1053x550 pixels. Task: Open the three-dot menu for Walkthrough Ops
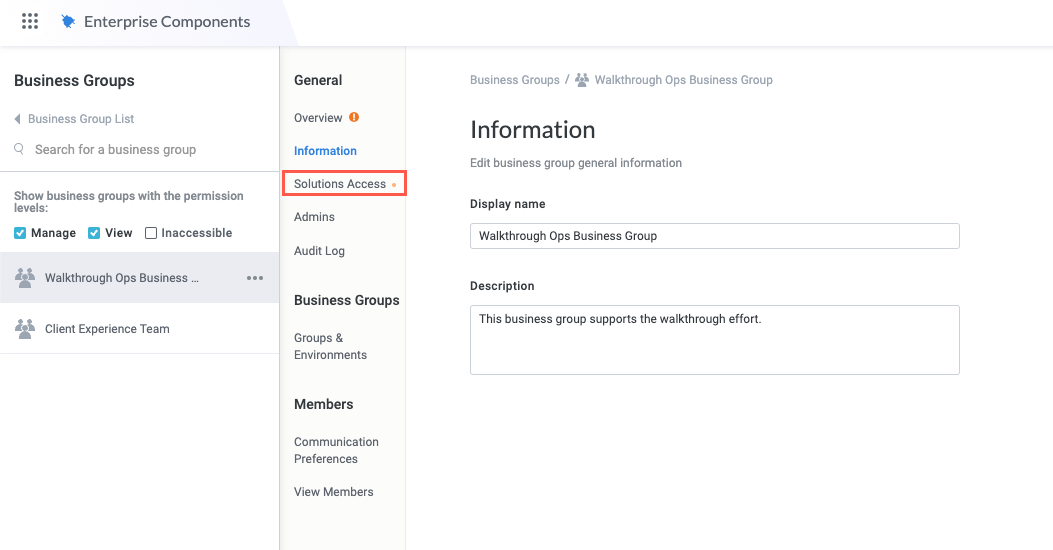pos(255,278)
